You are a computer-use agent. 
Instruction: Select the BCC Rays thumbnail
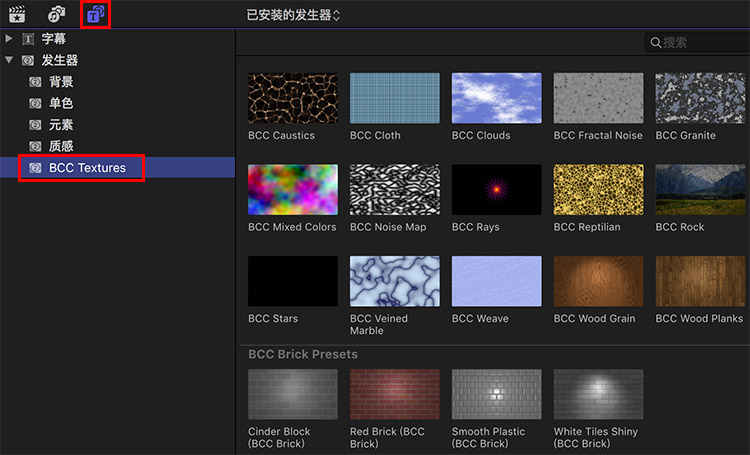(496, 189)
